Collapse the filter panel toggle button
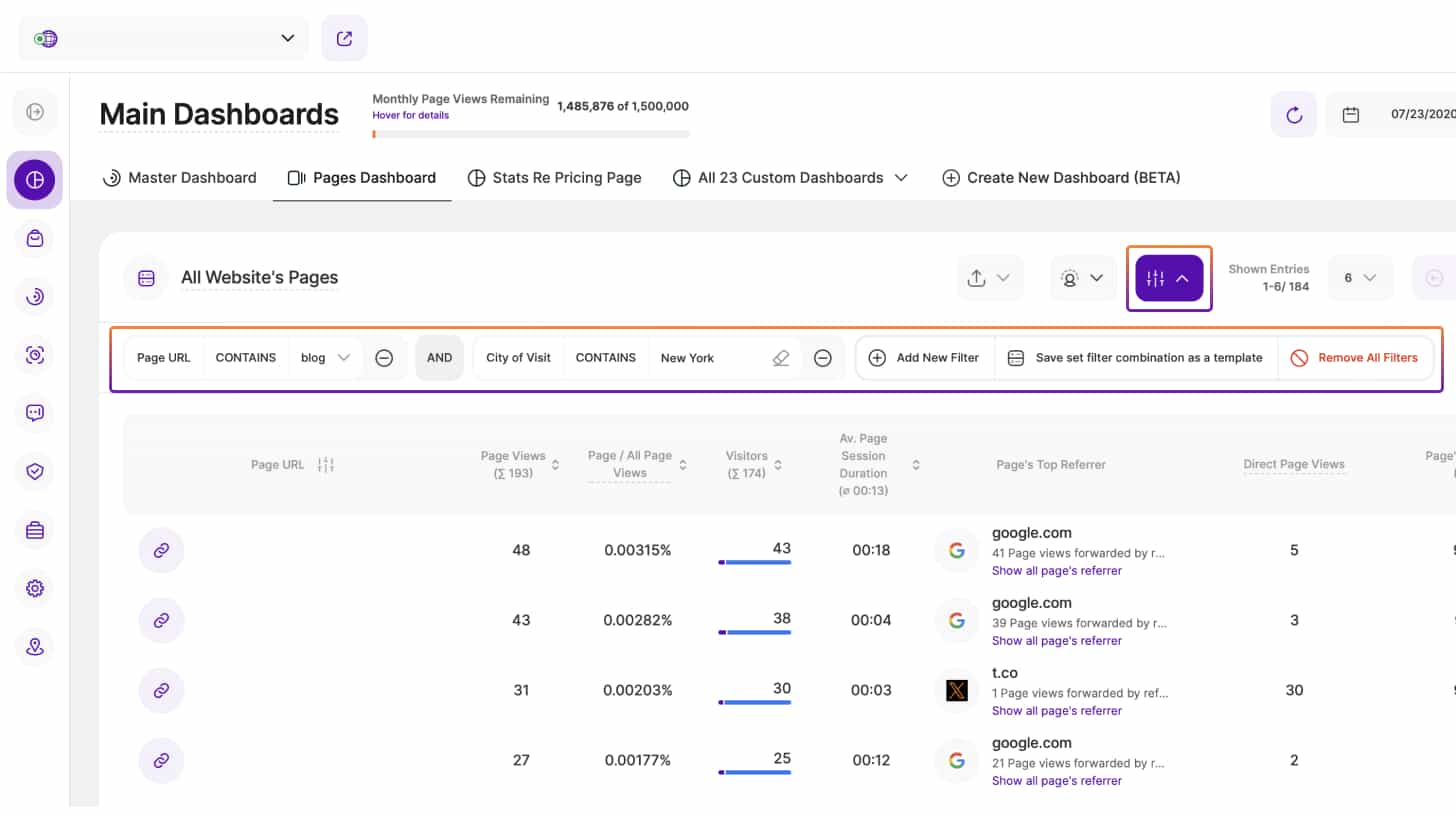1456x816 pixels. click(1169, 278)
